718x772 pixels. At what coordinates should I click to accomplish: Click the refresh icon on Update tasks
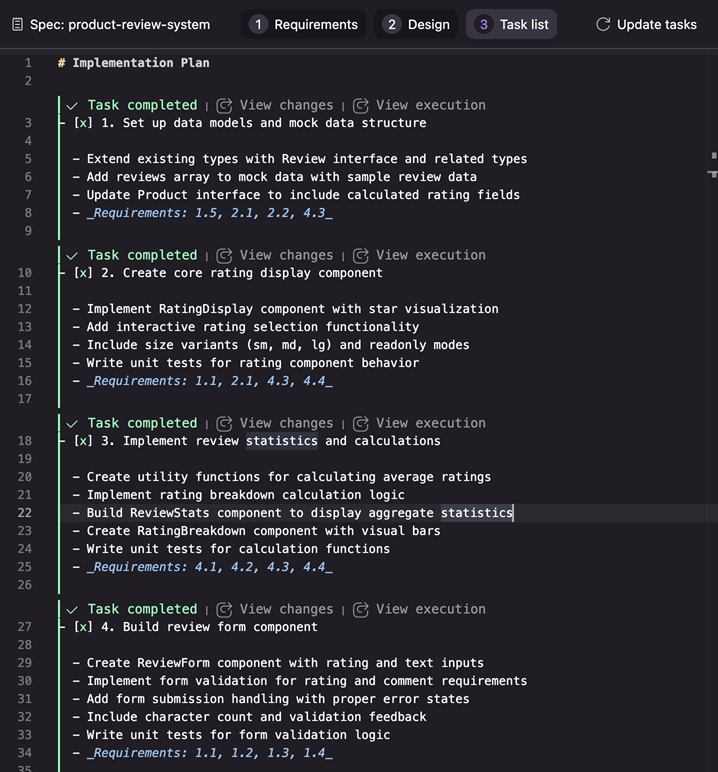coord(603,24)
